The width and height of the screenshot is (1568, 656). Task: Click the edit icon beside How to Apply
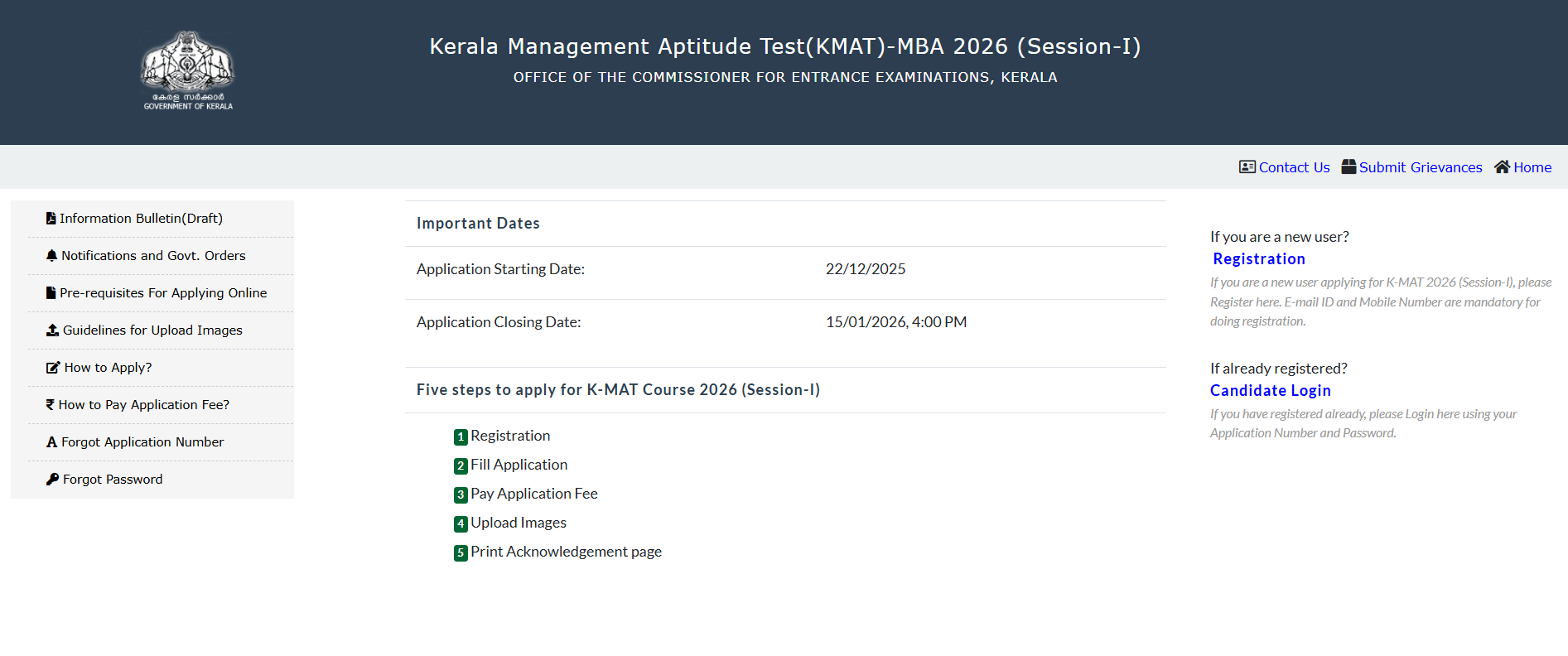tap(53, 368)
